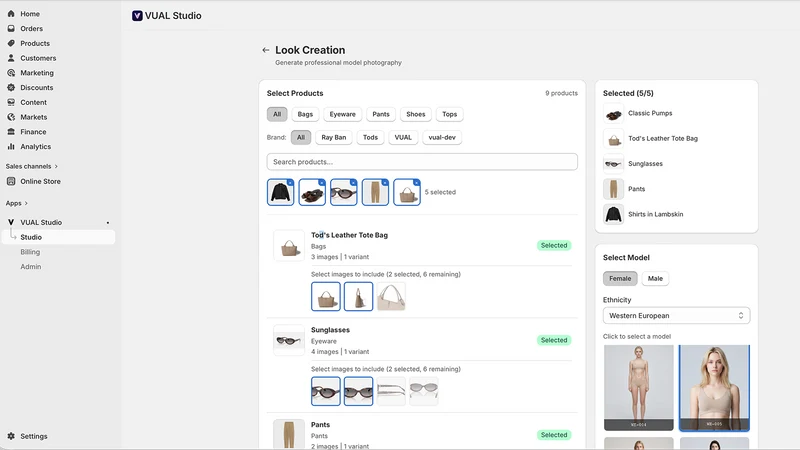This screenshot has width=800, height=450.
Task: Click the Finance bank icon
Action: click(11, 132)
